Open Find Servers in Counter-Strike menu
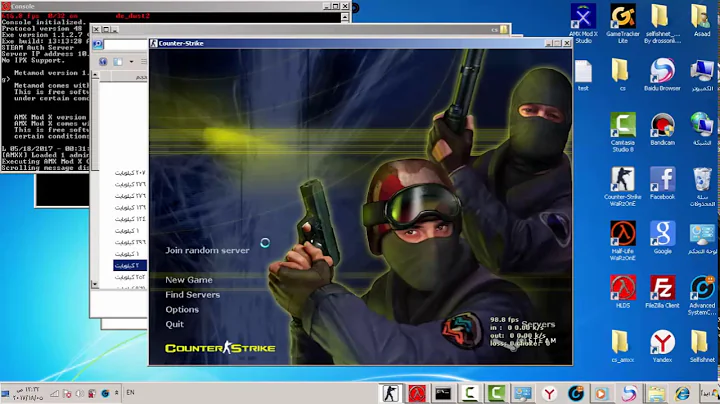 (192, 294)
